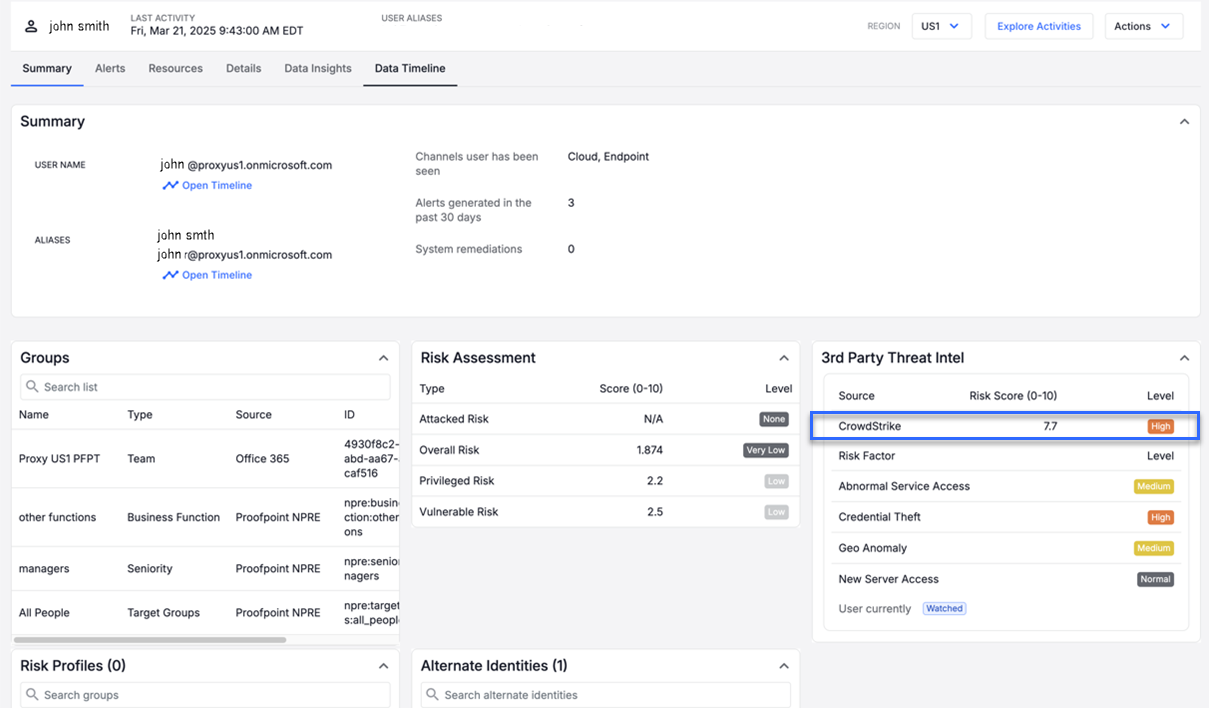The image size is (1209, 708).
Task: Collapse the Groups panel
Action: point(383,358)
